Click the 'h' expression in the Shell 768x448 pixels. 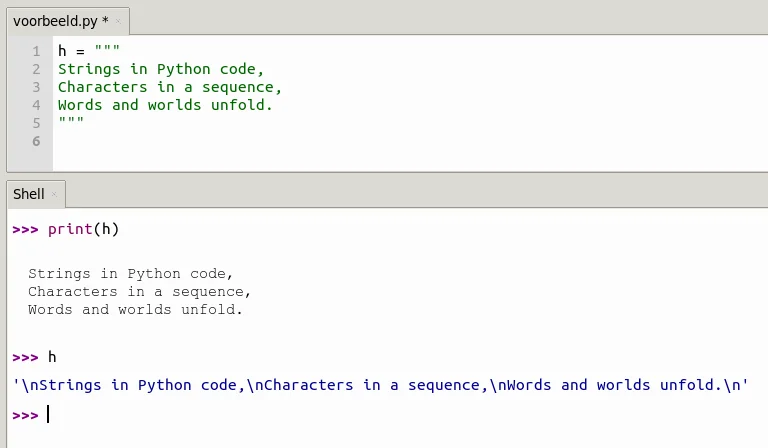tap(52, 357)
